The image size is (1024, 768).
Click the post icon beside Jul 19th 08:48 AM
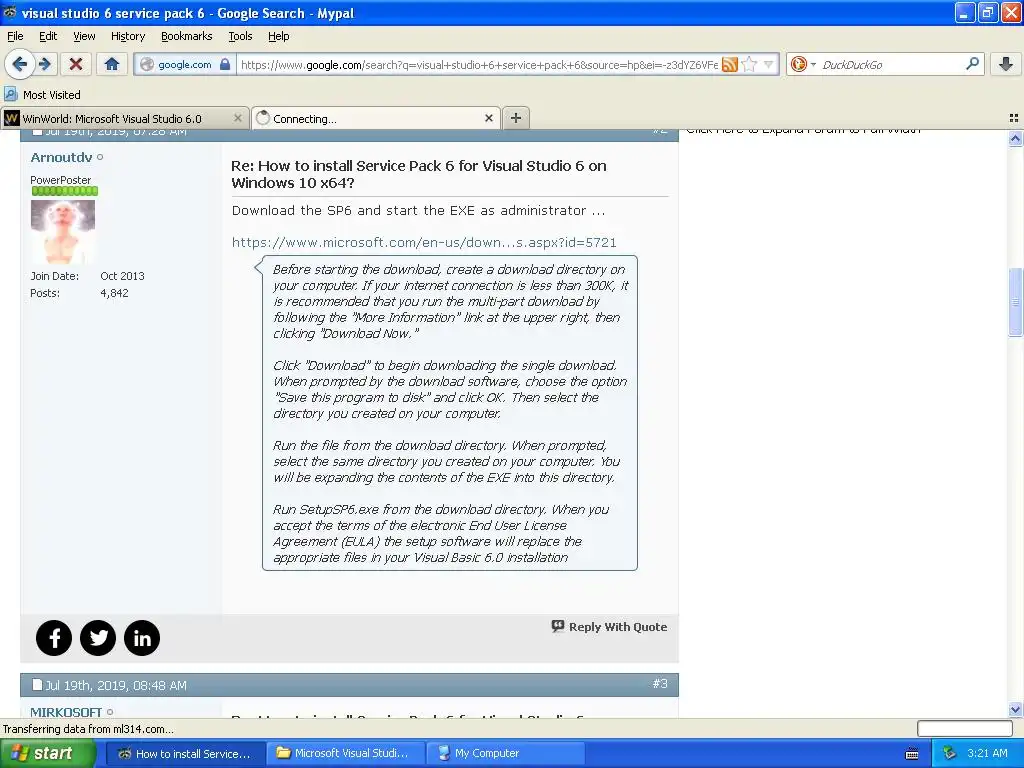coord(37,685)
